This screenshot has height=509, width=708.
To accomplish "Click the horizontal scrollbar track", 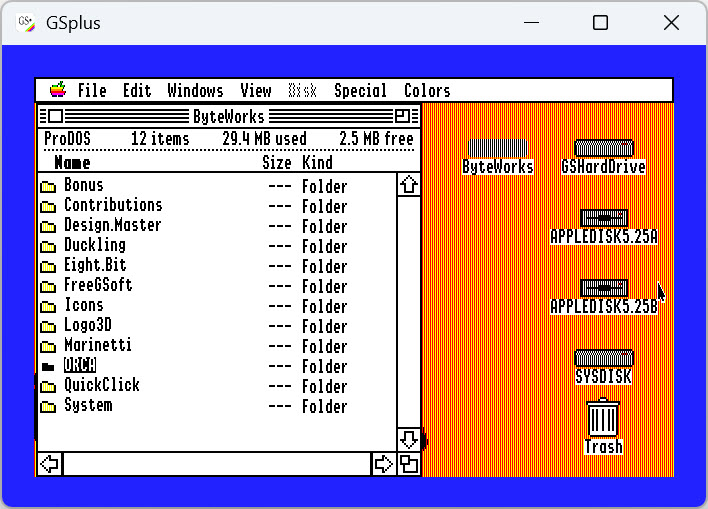I will [x=217, y=464].
